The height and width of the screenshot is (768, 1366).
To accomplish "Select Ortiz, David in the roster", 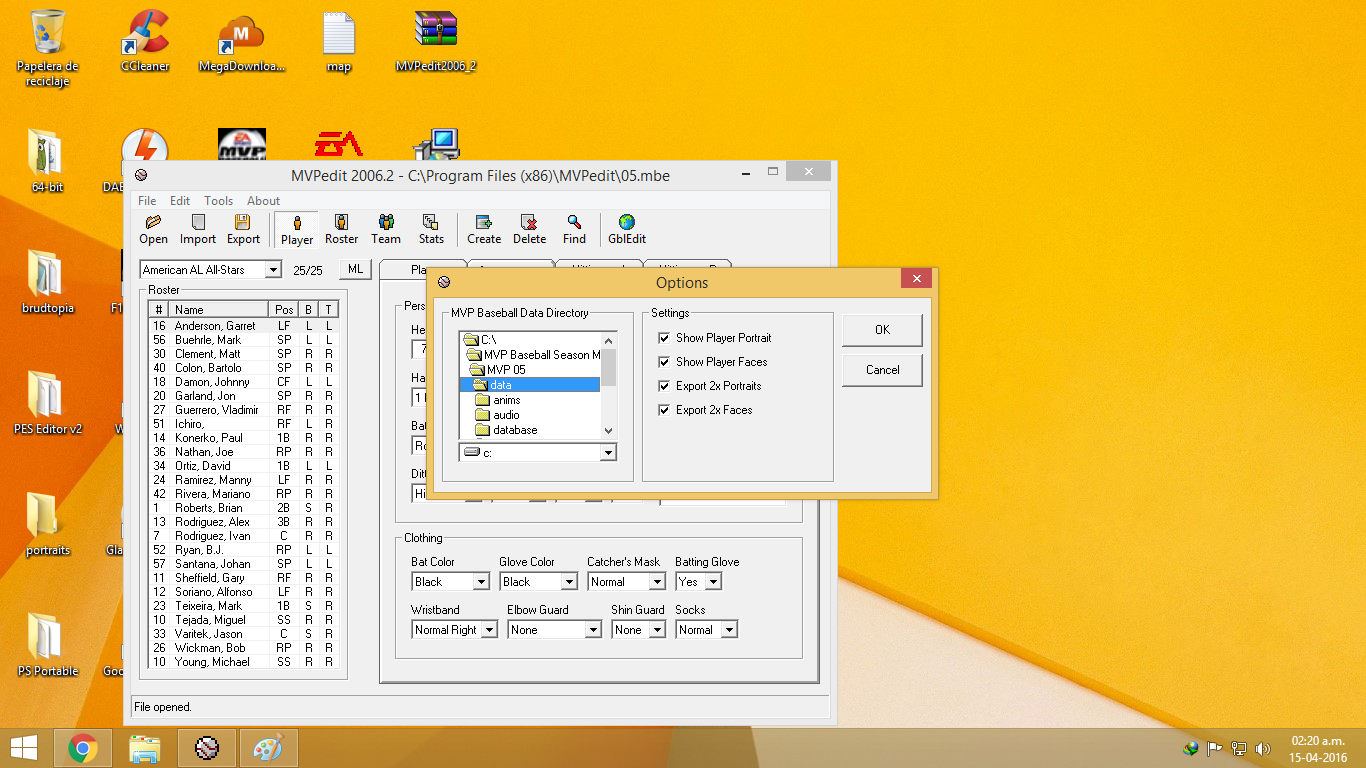I will tap(244, 466).
